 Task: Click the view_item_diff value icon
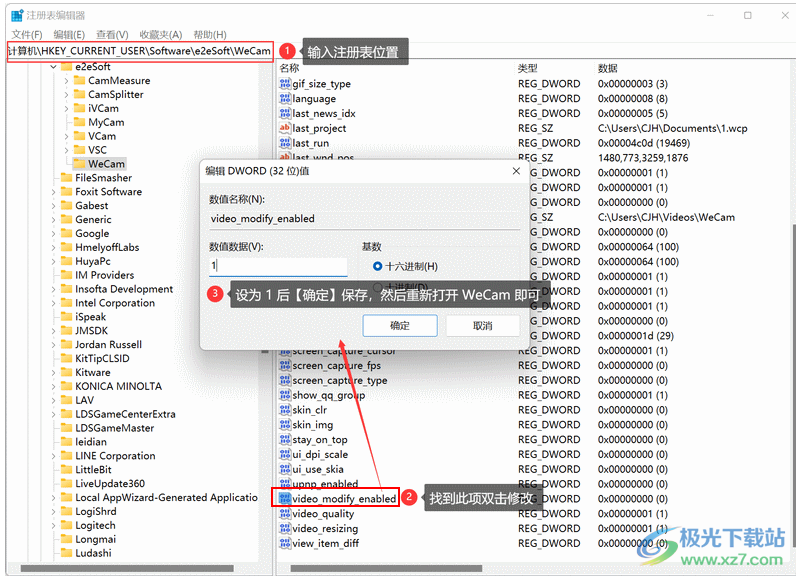tap(285, 543)
